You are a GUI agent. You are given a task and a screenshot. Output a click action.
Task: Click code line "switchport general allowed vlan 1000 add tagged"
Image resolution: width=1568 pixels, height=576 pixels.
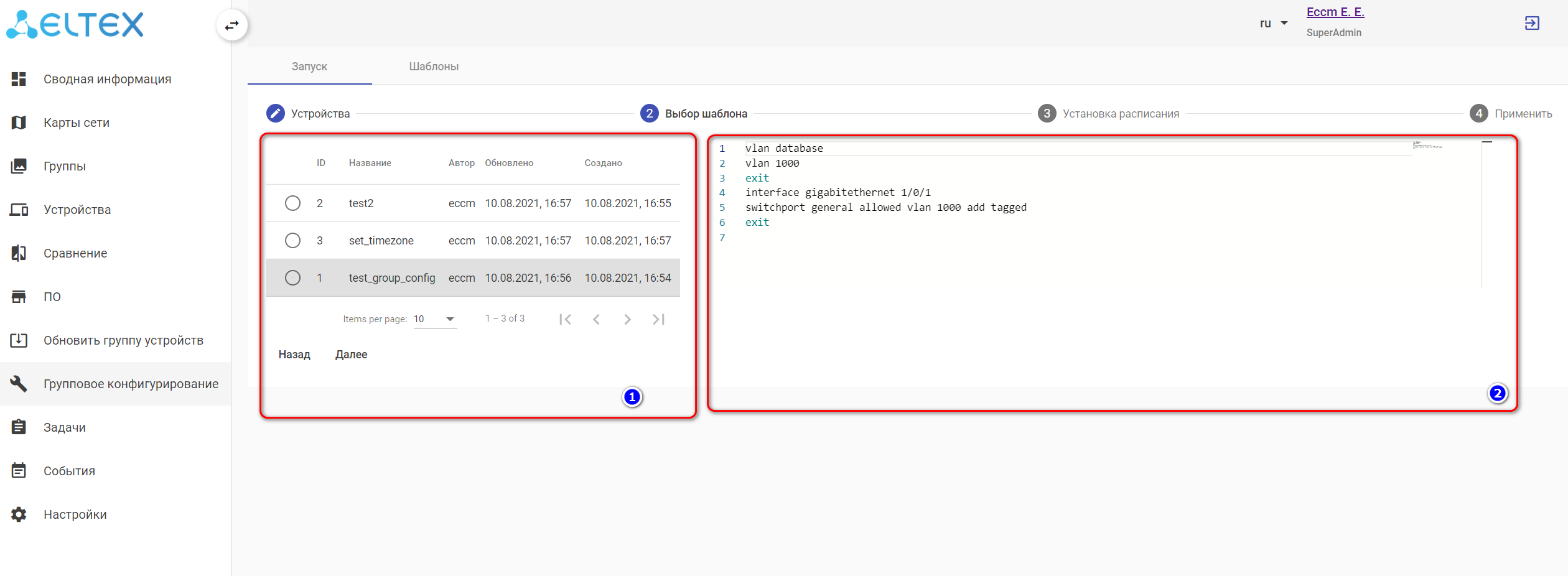click(886, 207)
